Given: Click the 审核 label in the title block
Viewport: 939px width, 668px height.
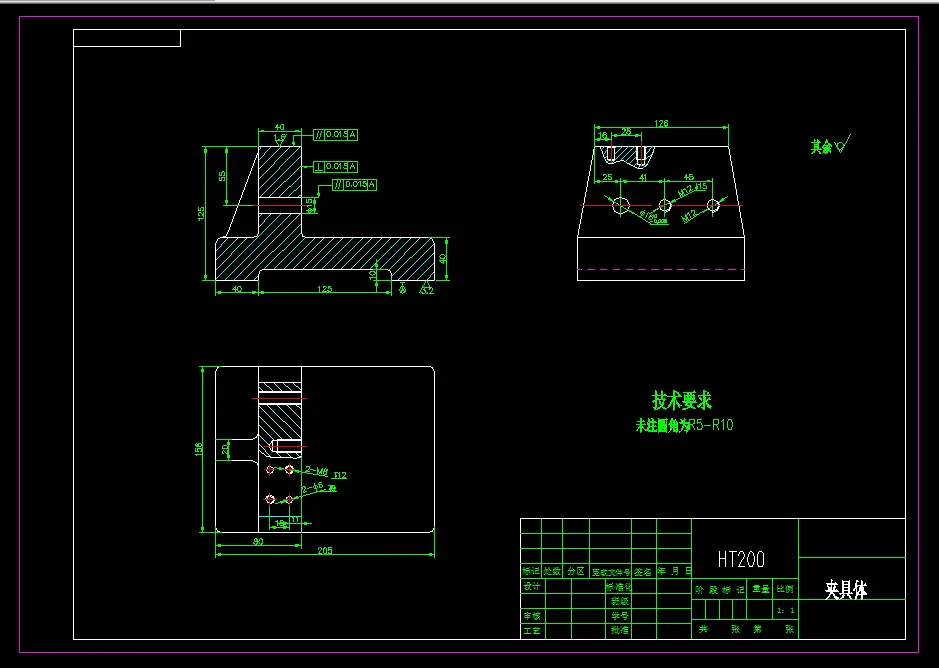Looking at the screenshot, I should pyautogui.click(x=532, y=616).
